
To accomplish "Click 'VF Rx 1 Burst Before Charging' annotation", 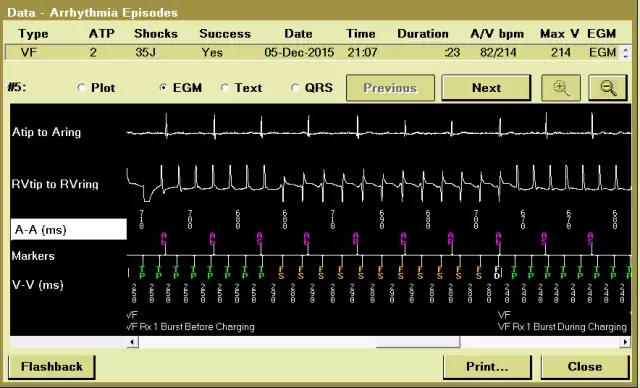I will (x=190, y=327).
